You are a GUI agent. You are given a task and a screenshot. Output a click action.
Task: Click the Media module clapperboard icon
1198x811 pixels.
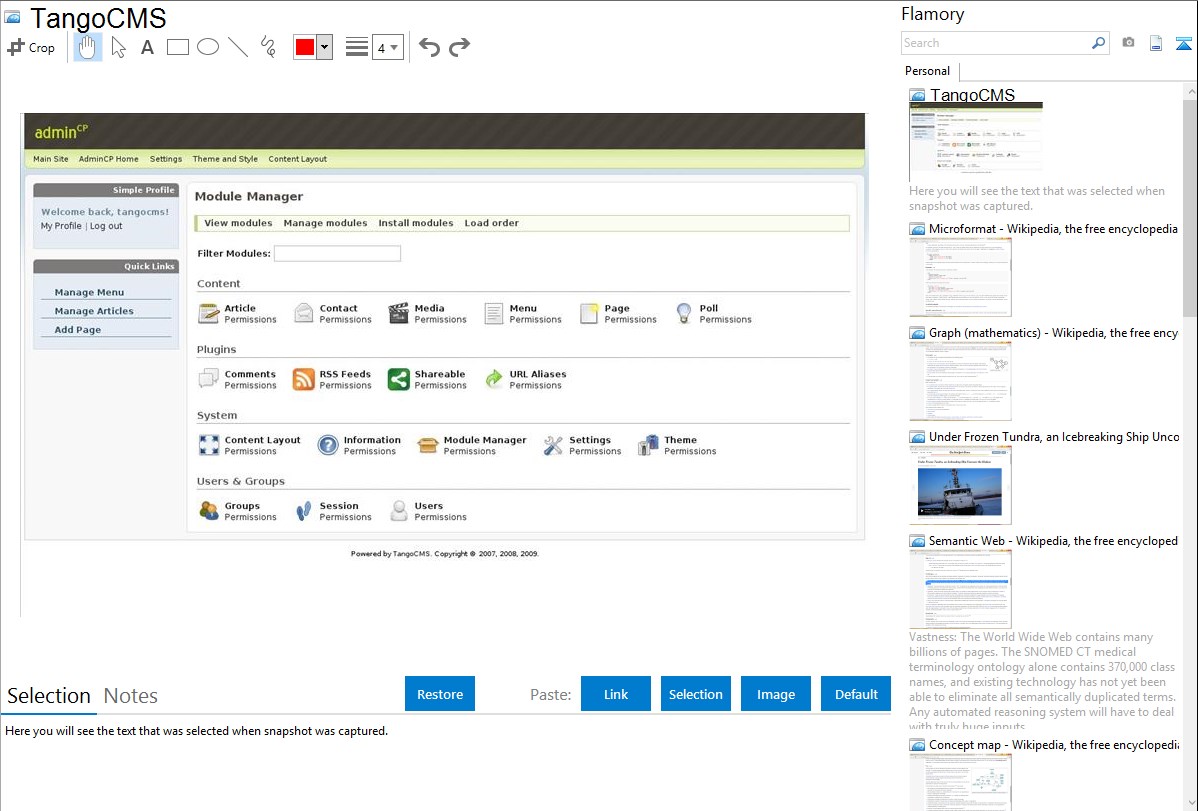[x=398, y=313]
